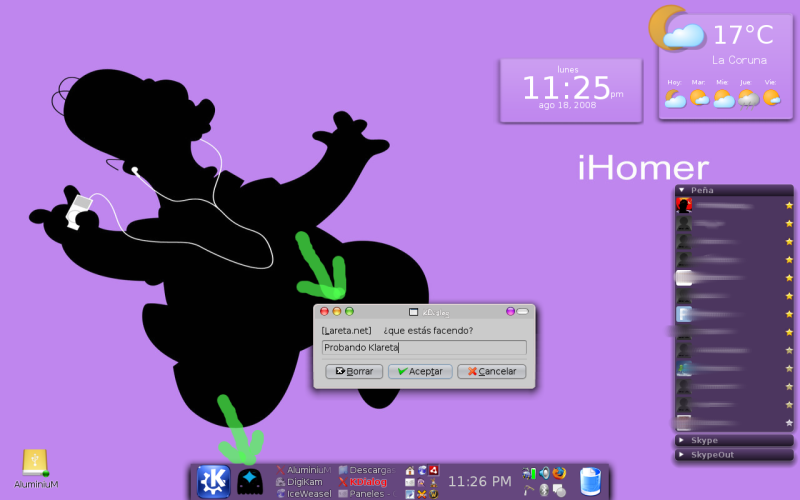This screenshot has height=500, width=800.
Task: Click the pickaxe tool tray icon
Action: [528, 490]
